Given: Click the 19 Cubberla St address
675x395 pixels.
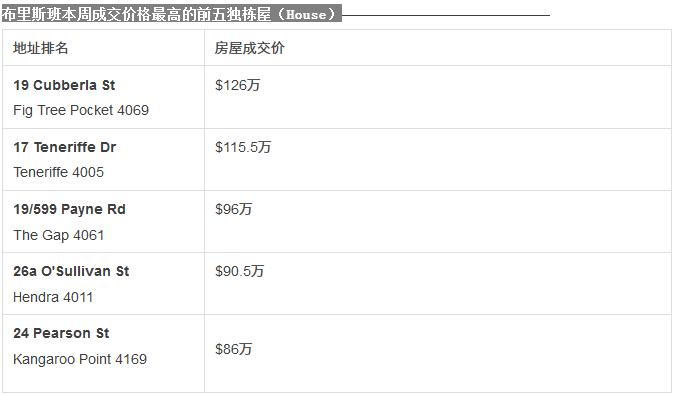Looking at the screenshot, I should [x=64, y=85].
